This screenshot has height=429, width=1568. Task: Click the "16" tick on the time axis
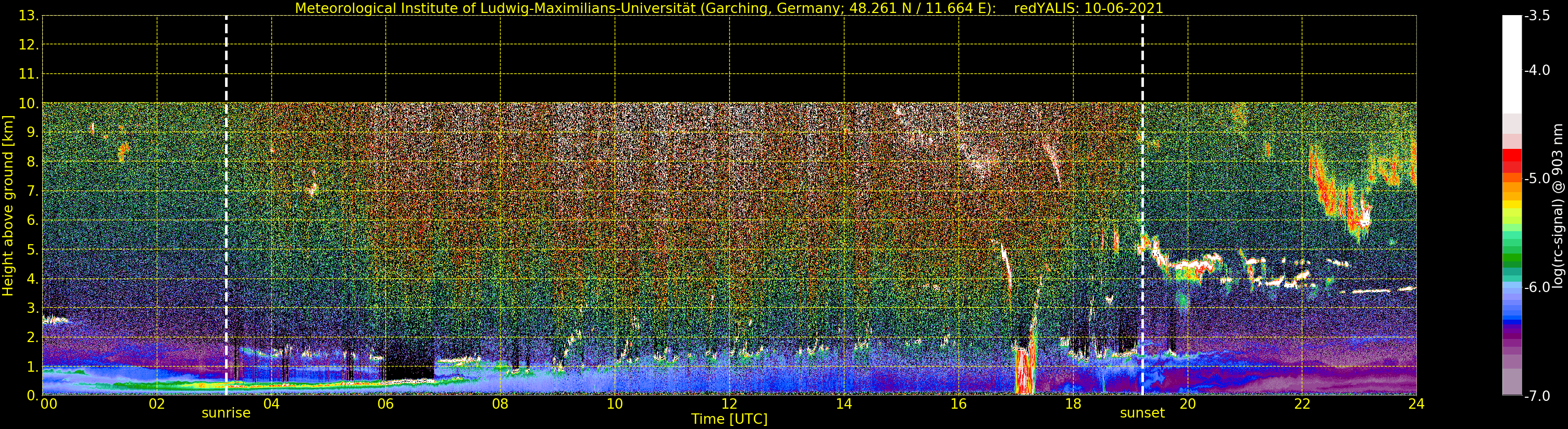click(x=959, y=404)
